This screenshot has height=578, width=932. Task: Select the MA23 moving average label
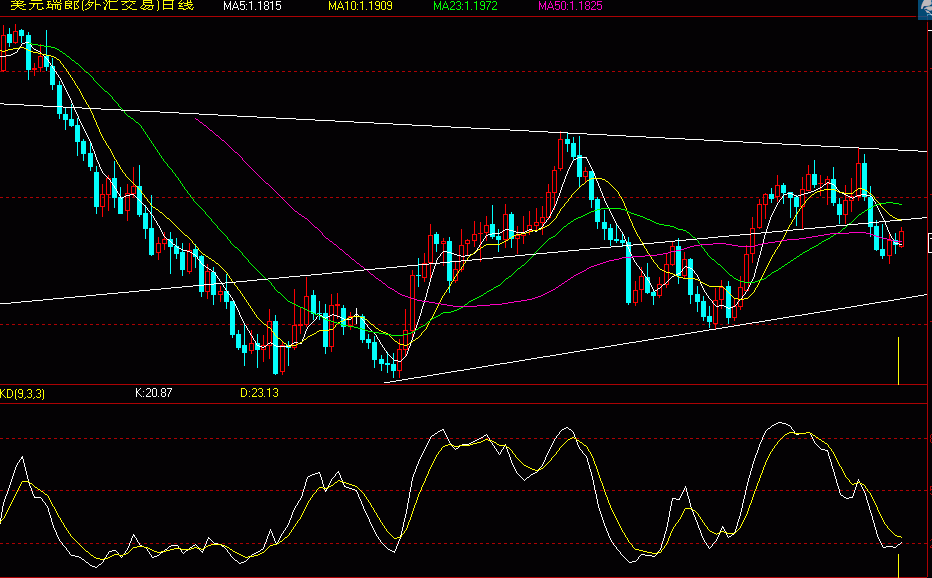point(463,7)
